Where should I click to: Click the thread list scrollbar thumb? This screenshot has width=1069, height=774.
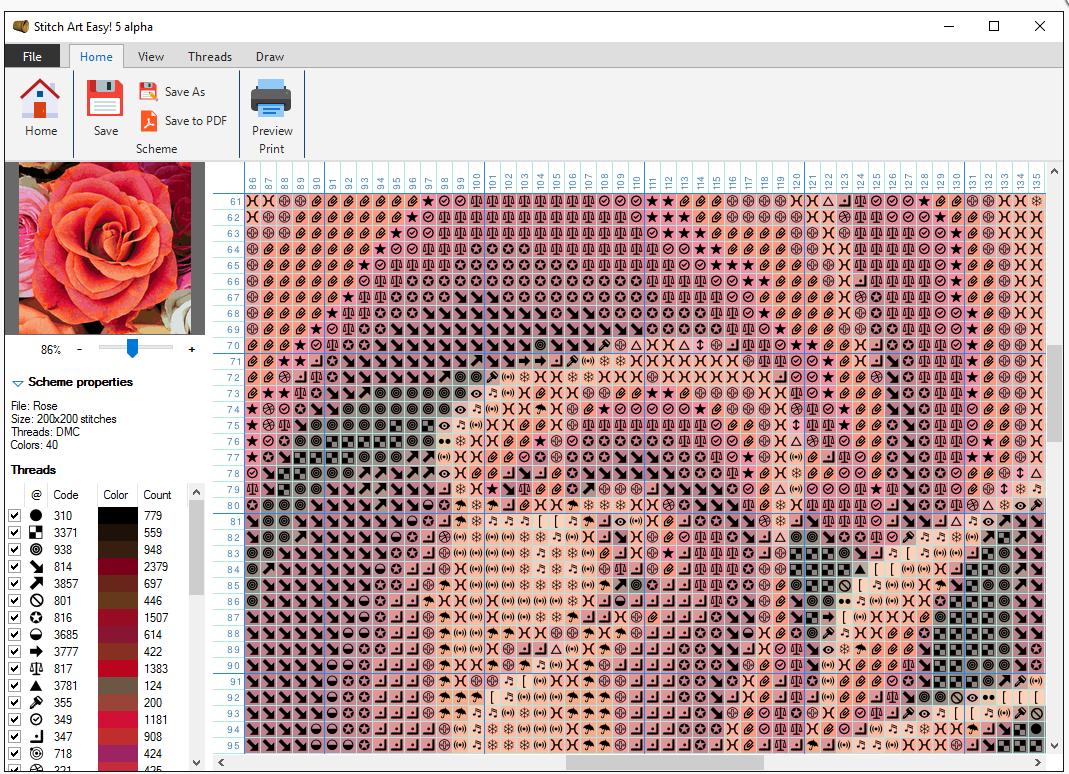[196, 548]
